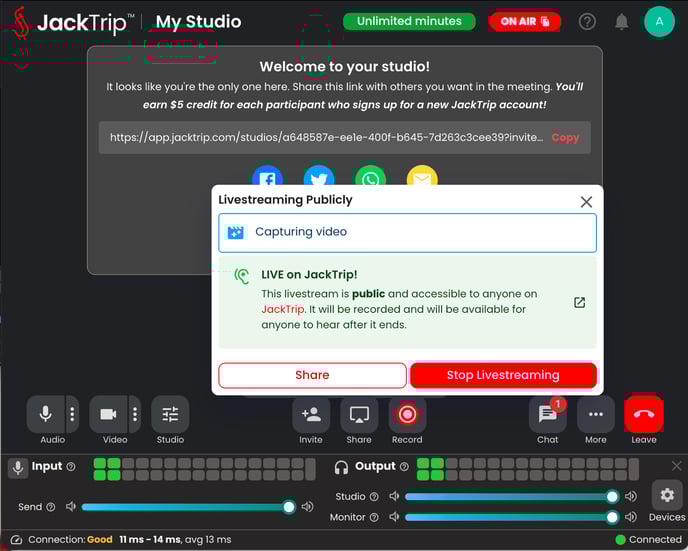Viewport: 688px width, 551px height.
Task: Share invite via email icon
Action: pos(422,177)
